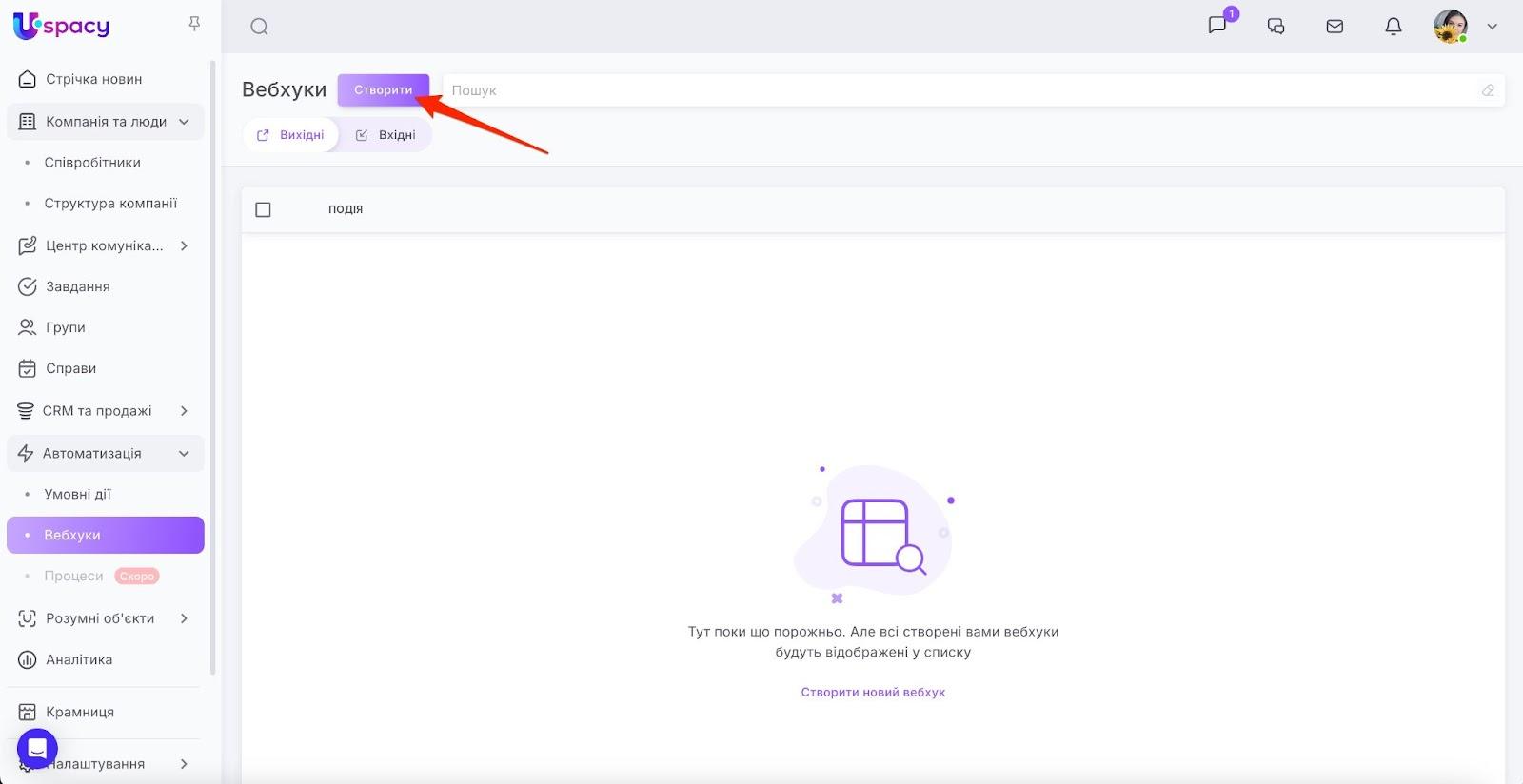Open the chat messages icon with badge
This screenshot has width=1523, height=784.
1217,26
